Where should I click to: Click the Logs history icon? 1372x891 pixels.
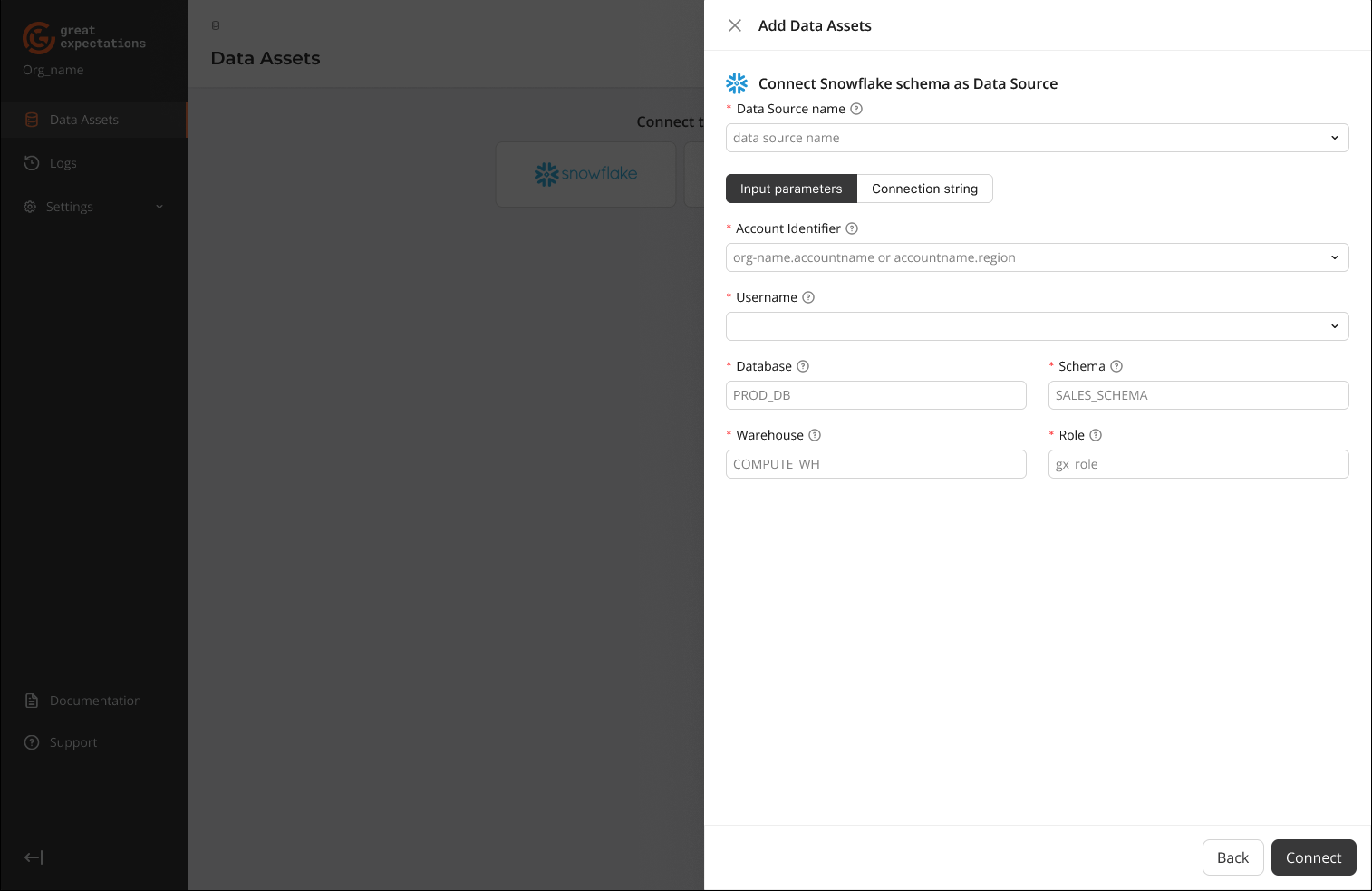[32, 163]
